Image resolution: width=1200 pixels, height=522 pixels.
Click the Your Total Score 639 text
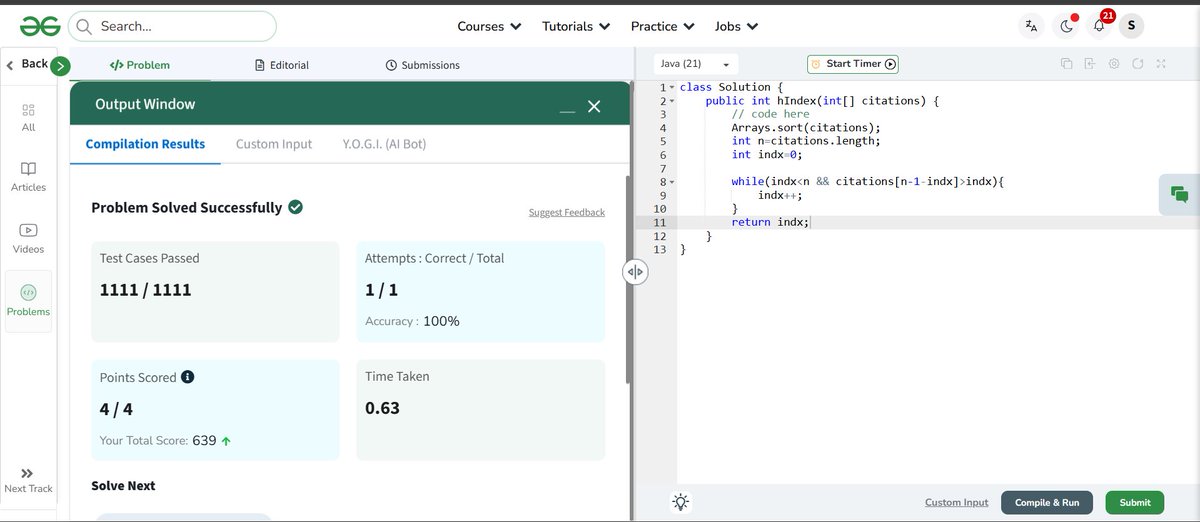(x=165, y=440)
